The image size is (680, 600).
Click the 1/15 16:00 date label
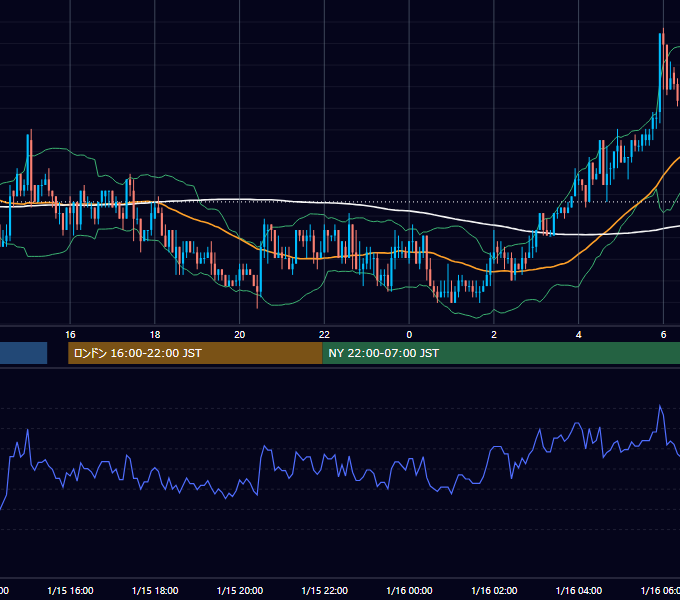(x=70, y=590)
